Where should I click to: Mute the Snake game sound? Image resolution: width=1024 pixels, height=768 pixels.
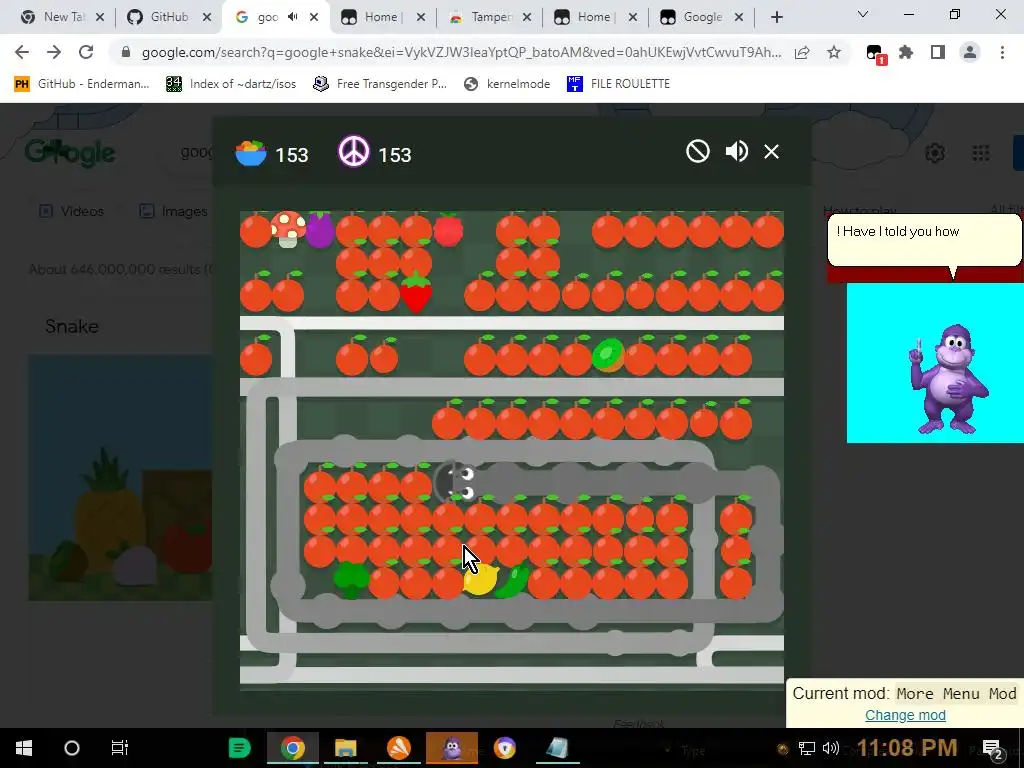point(737,152)
